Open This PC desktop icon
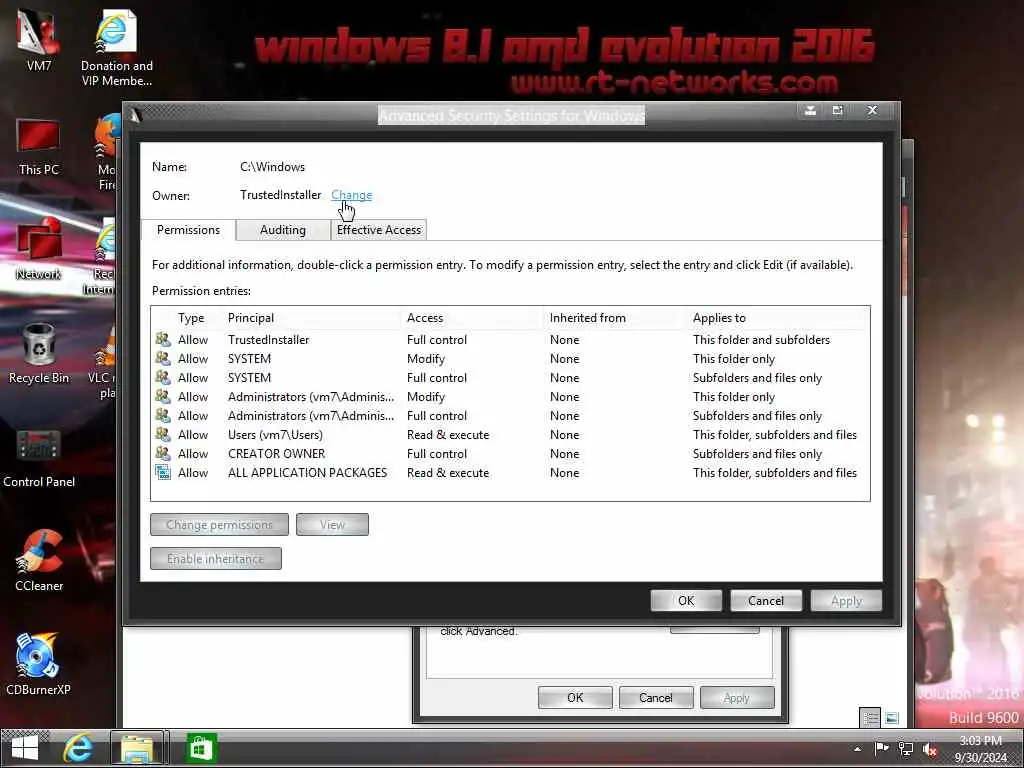The image size is (1024, 768). point(39,146)
